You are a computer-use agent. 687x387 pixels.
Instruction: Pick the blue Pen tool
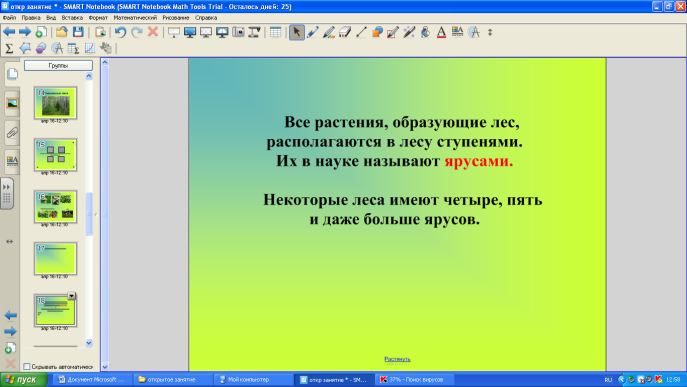(313, 32)
